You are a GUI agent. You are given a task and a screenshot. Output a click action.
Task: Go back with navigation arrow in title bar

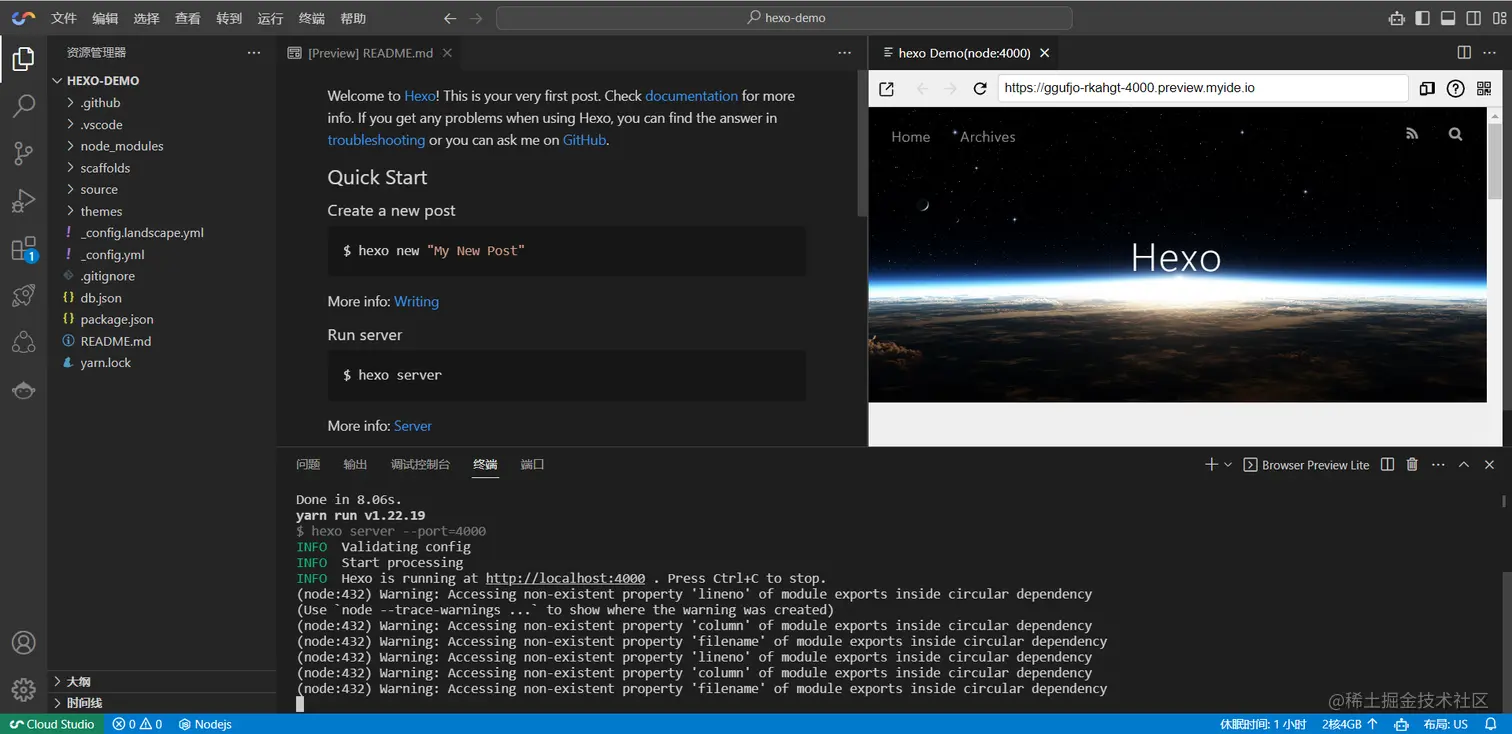(x=450, y=18)
